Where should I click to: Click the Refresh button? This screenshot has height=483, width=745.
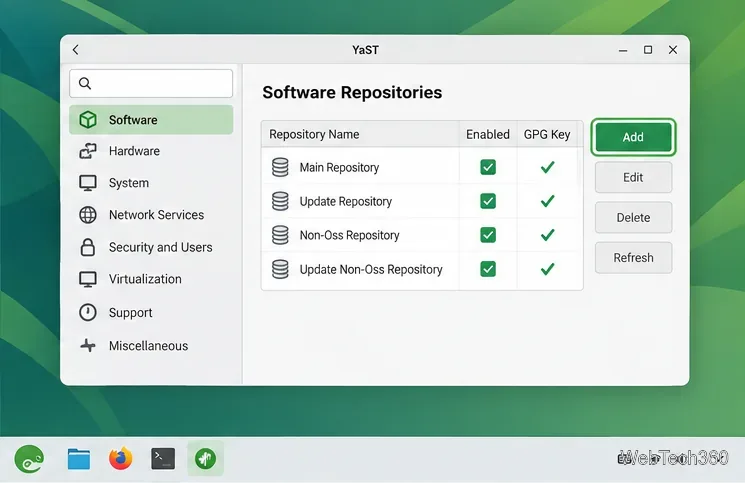pyautogui.click(x=633, y=257)
